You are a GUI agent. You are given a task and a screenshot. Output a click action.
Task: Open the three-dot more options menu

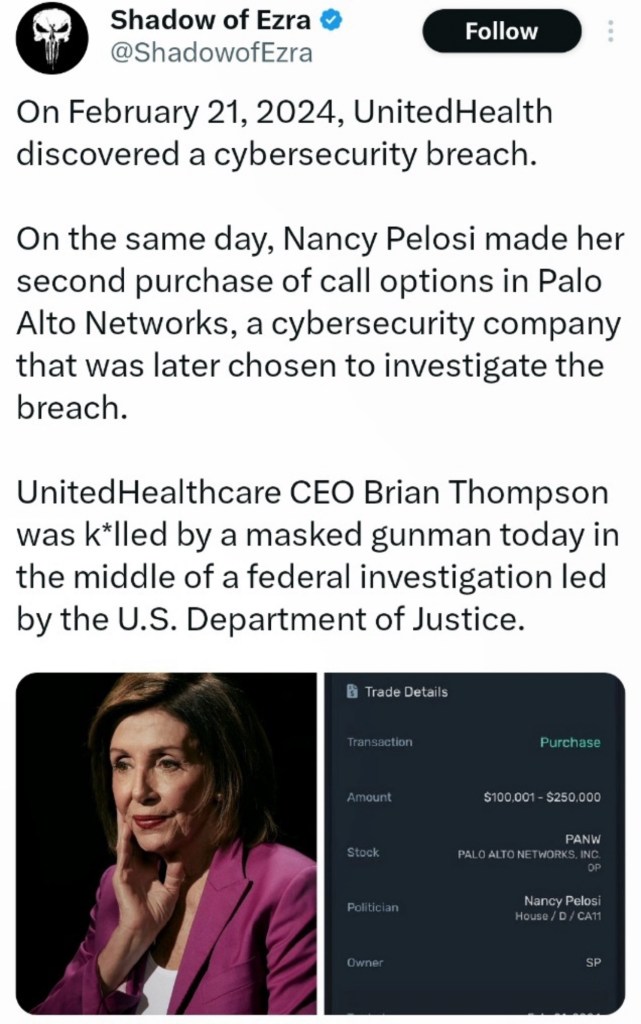[611, 32]
